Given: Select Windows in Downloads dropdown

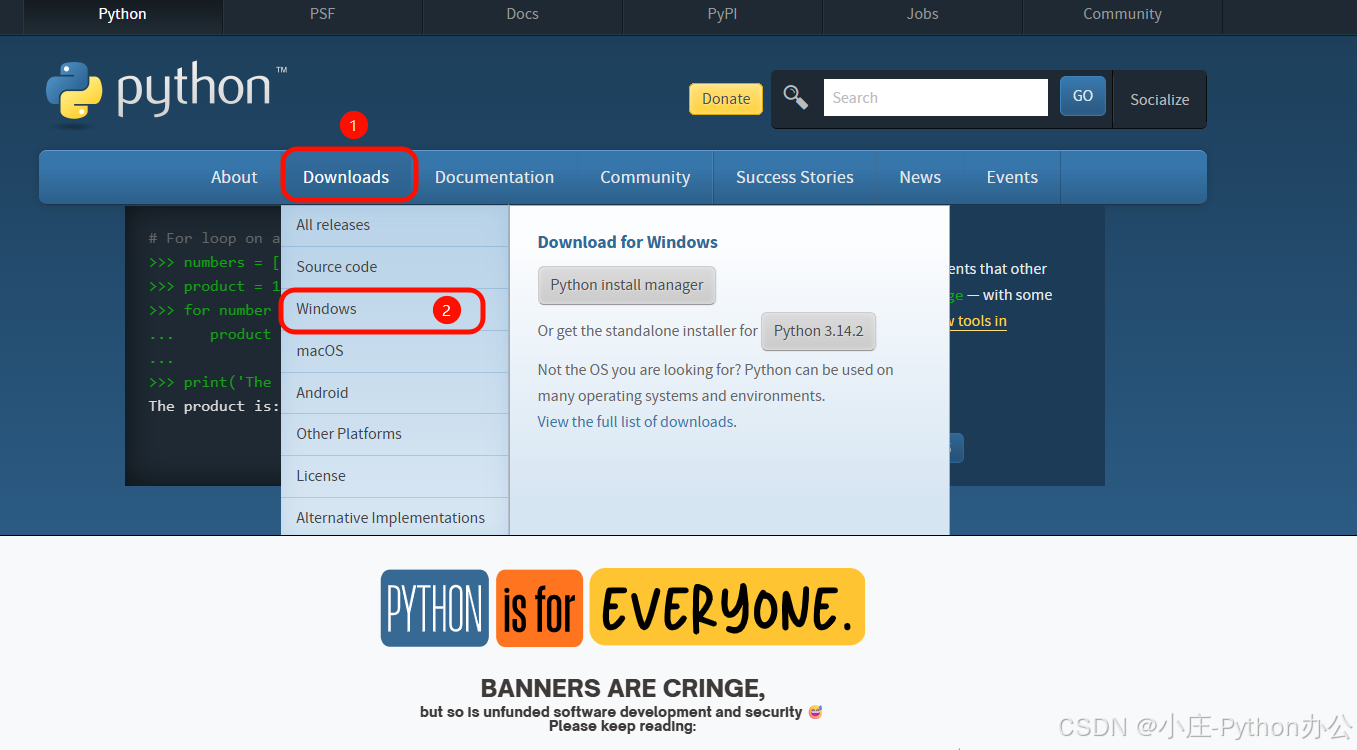Looking at the screenshot, I should (x=395, y=309).
